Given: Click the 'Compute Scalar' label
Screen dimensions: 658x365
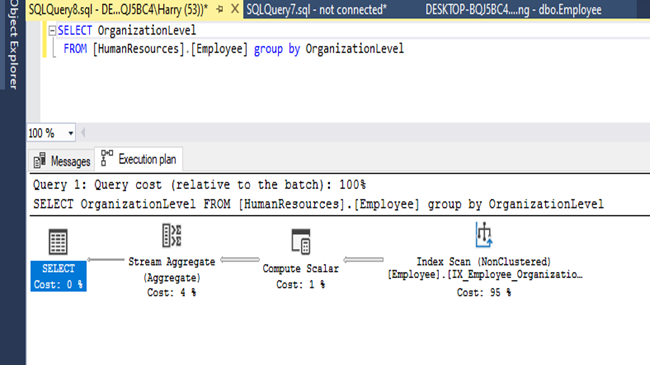Looking at the screenshot, I should pos(300,269).
